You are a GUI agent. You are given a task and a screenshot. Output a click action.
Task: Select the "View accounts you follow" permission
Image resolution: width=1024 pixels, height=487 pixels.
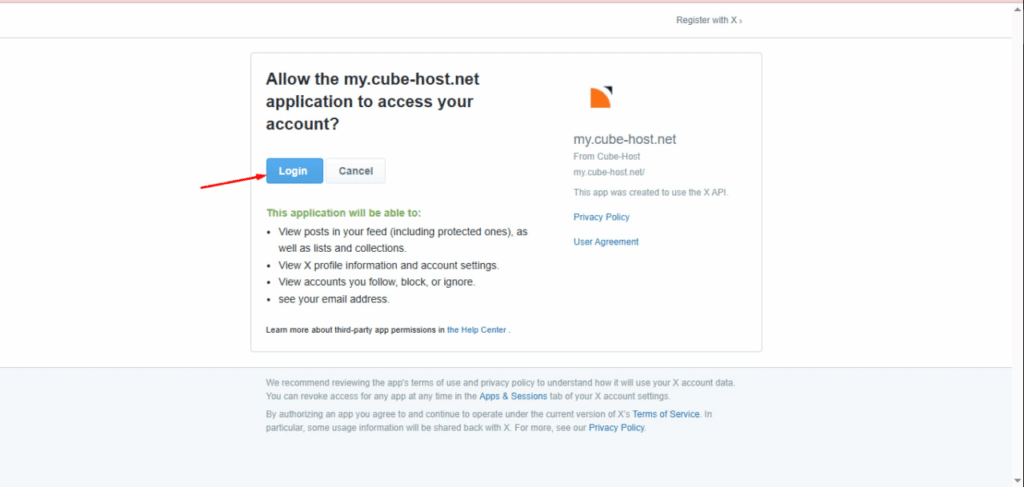point(376,282)
